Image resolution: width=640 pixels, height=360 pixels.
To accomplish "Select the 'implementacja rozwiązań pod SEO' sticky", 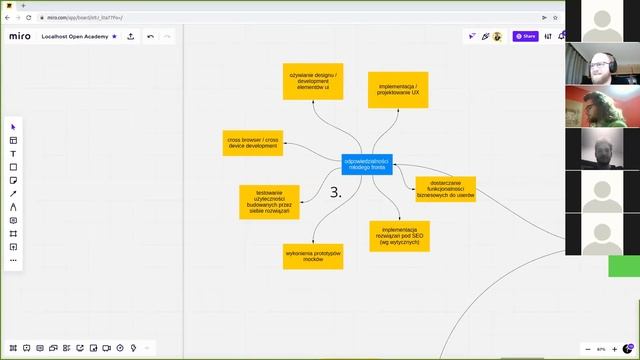I will click(x=400, y=236).
